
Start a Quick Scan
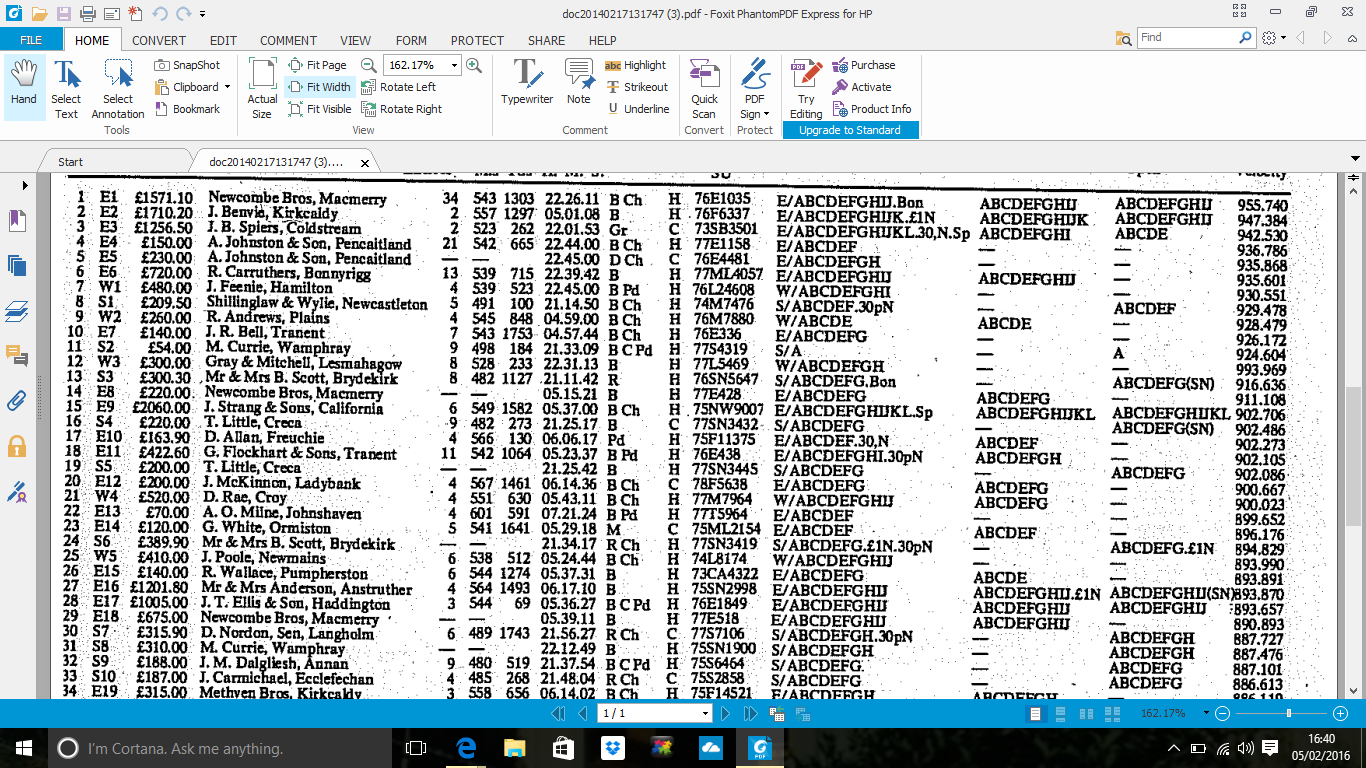point(705,88)
